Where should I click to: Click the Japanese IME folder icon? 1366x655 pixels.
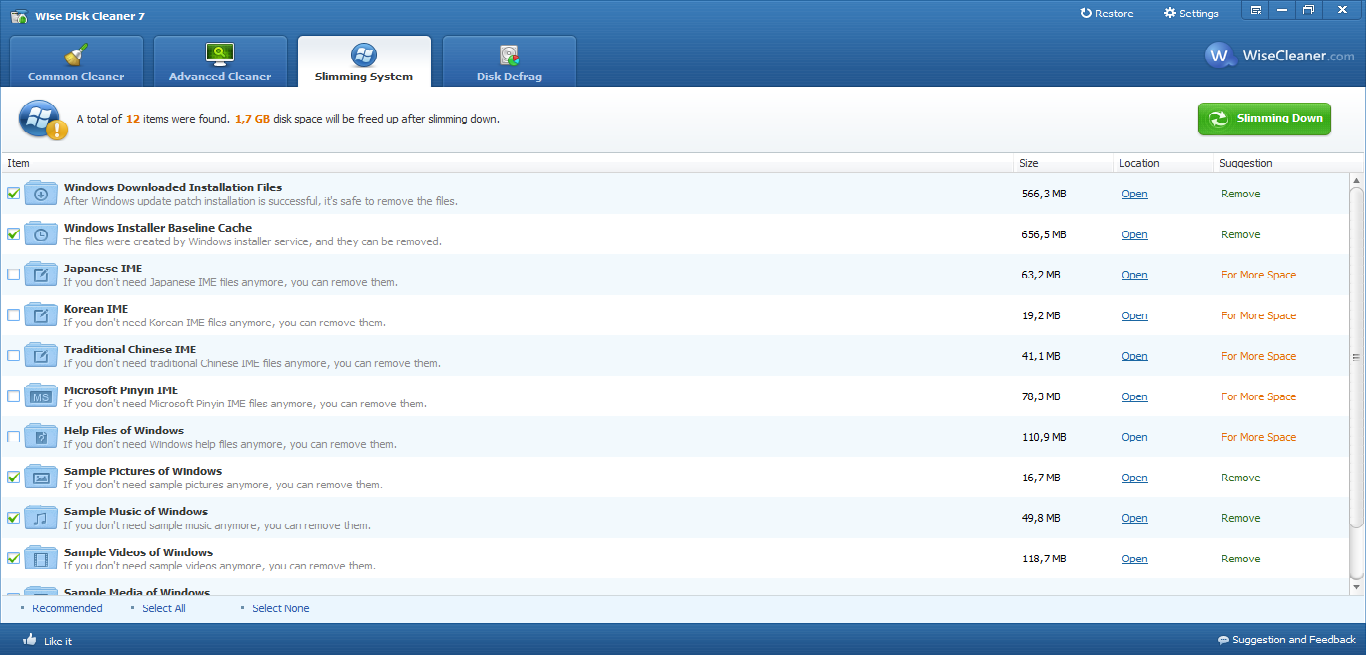(41, 274)
